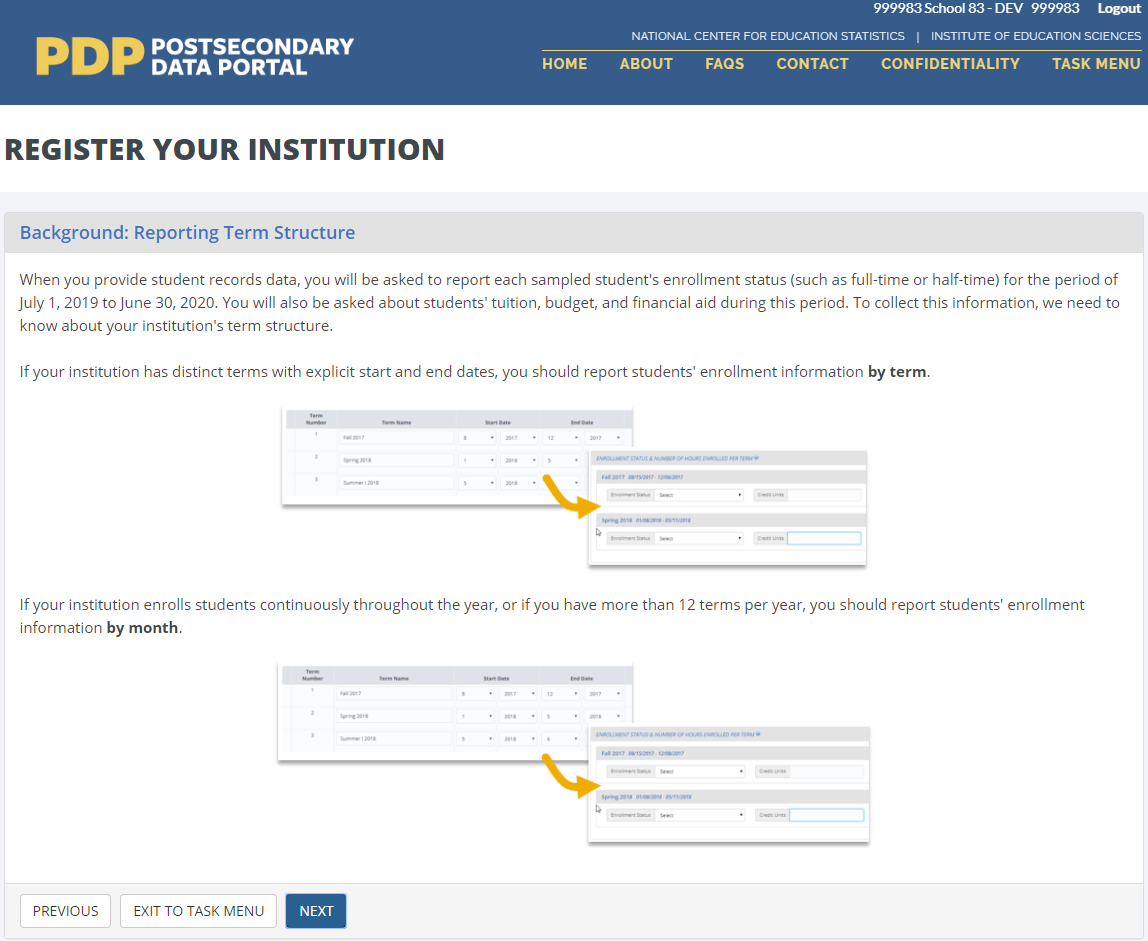The width and height of the screenshot is (1148, 941).
Task: Open the National Center for Education Statistics link
Action: click(767, 36)
